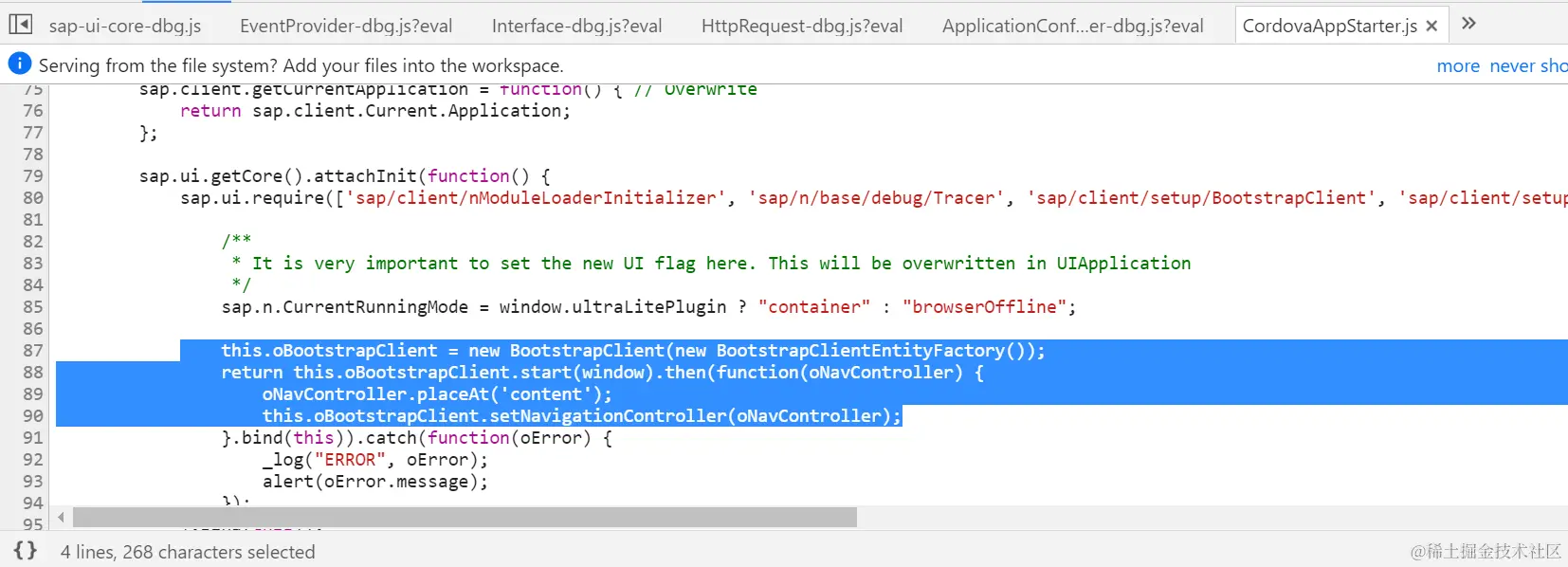The image size is (1568, 567).
Task: Click '4 lines, 268 characters selected' status
Action: click(x=188, y=551)
